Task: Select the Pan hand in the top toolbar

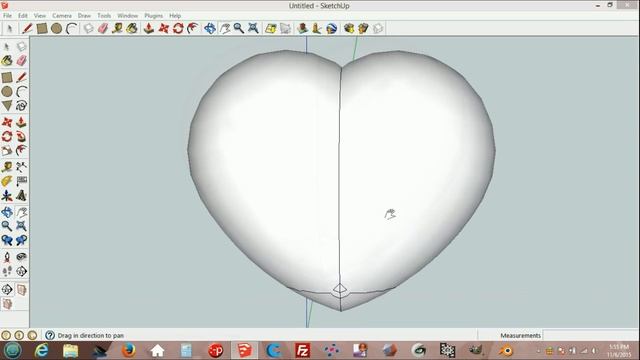Action: click(x=224, y=28)
